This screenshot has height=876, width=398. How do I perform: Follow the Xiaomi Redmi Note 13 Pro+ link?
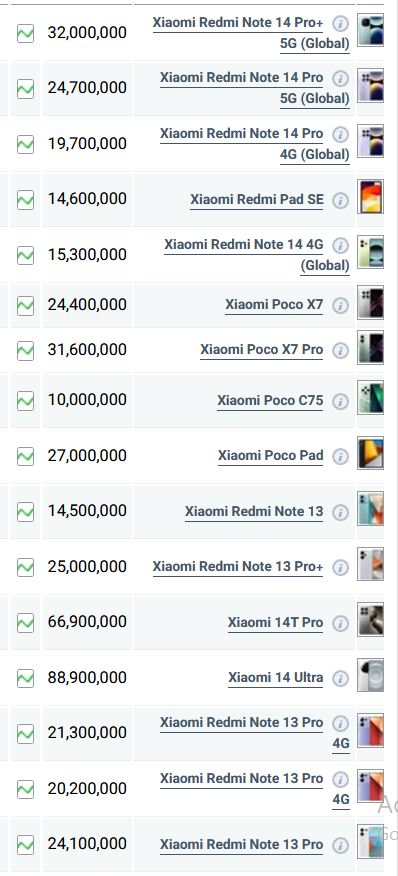click(238, 567)
